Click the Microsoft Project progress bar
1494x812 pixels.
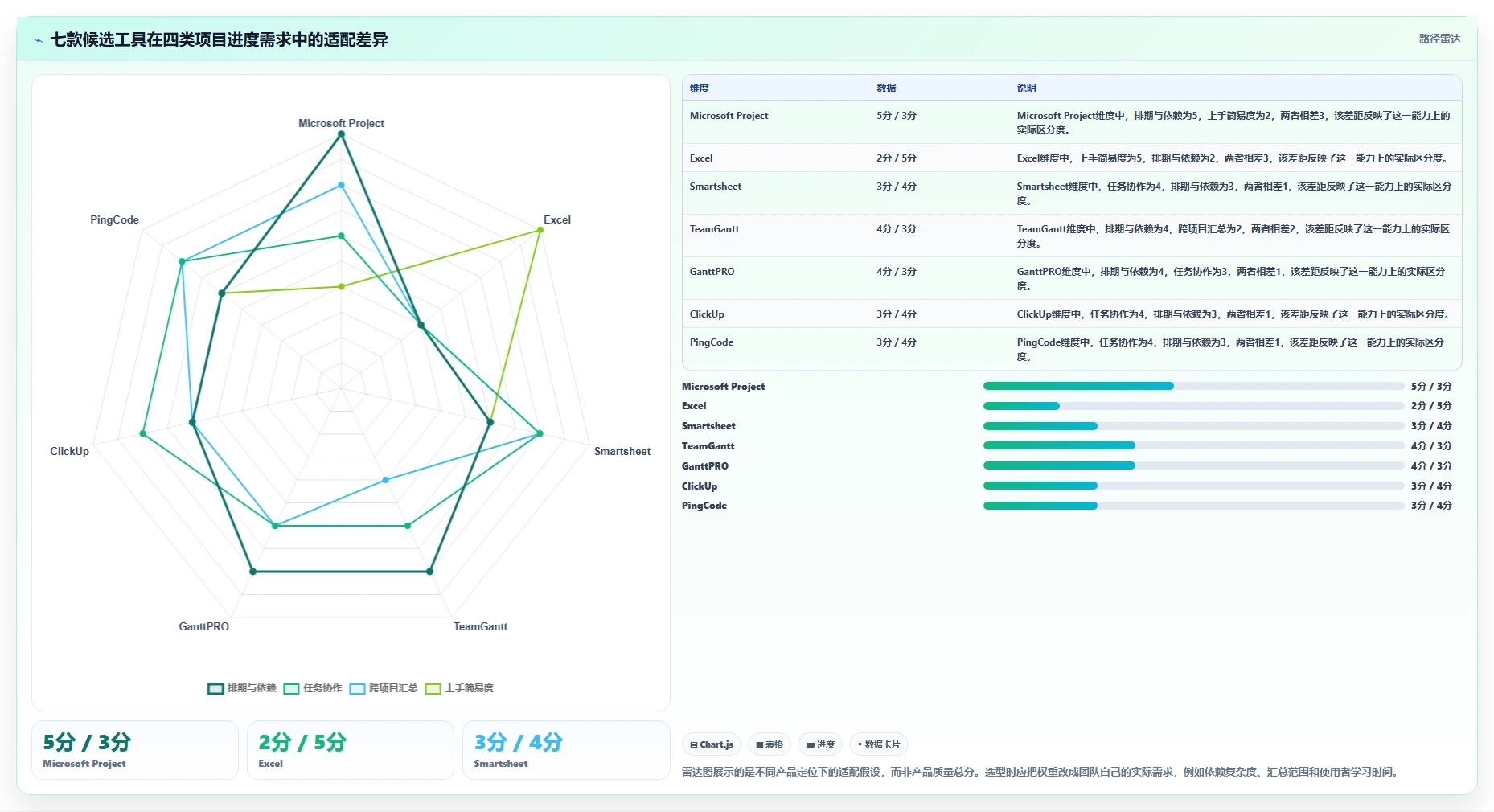[1193, 386]
